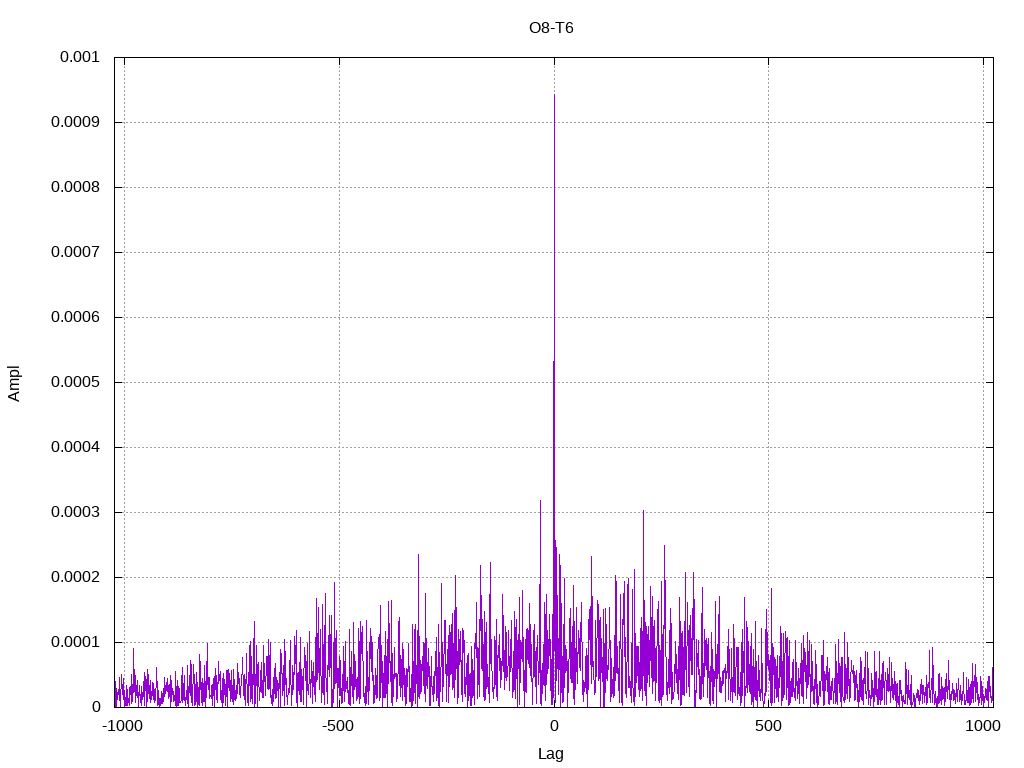Click the y-axis value 0.0006
The width and height of the screenshot is (1024, 768).
coord(75,317)
